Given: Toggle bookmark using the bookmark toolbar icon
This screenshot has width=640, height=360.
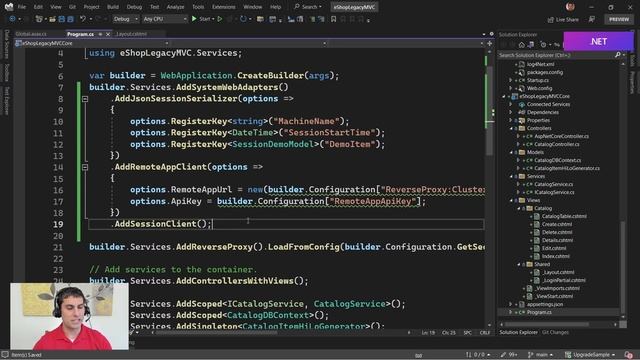Looking at the screenshot, I should point(333,19).
